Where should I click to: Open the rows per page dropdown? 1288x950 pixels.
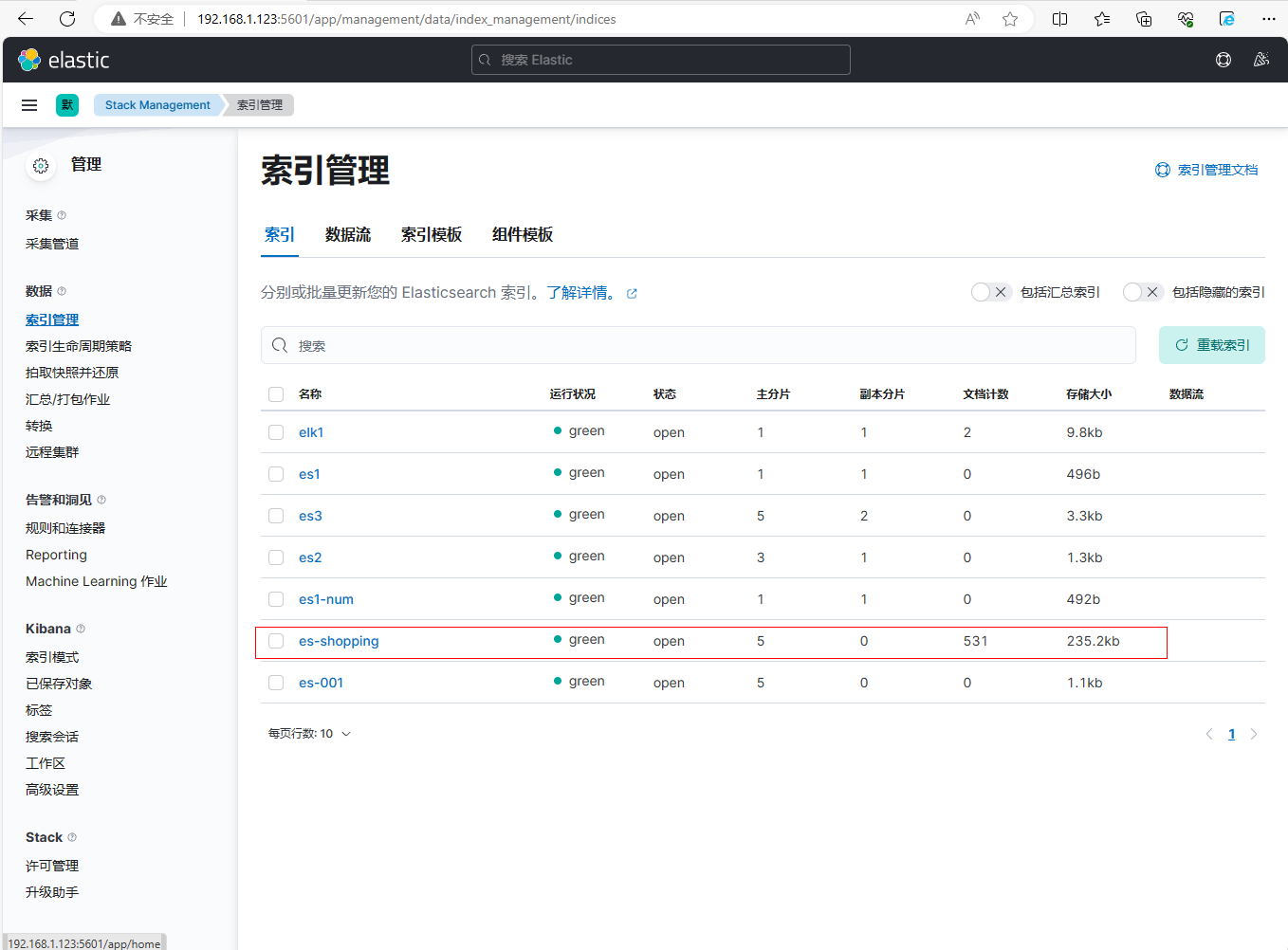(x=309, y=734)
